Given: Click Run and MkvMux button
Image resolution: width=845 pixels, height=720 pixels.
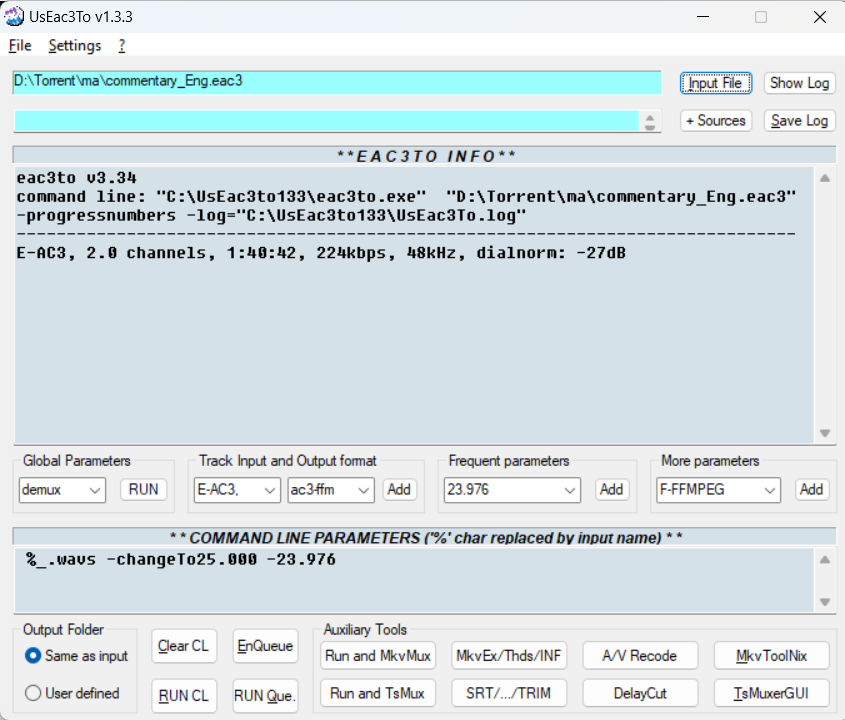Looking at the screenshot, I should (378, 656).
